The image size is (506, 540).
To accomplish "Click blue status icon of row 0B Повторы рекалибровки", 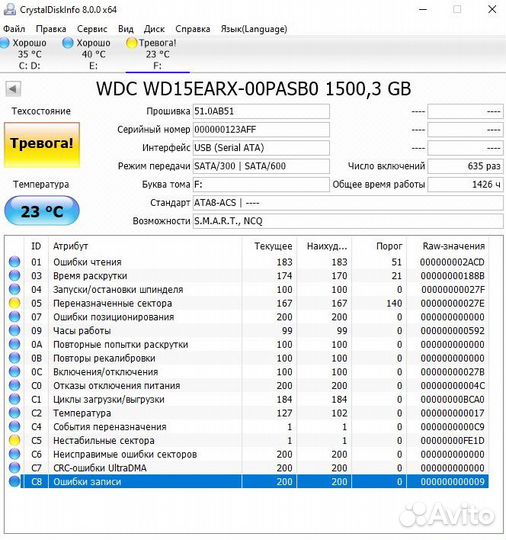I will pos(14,358).
